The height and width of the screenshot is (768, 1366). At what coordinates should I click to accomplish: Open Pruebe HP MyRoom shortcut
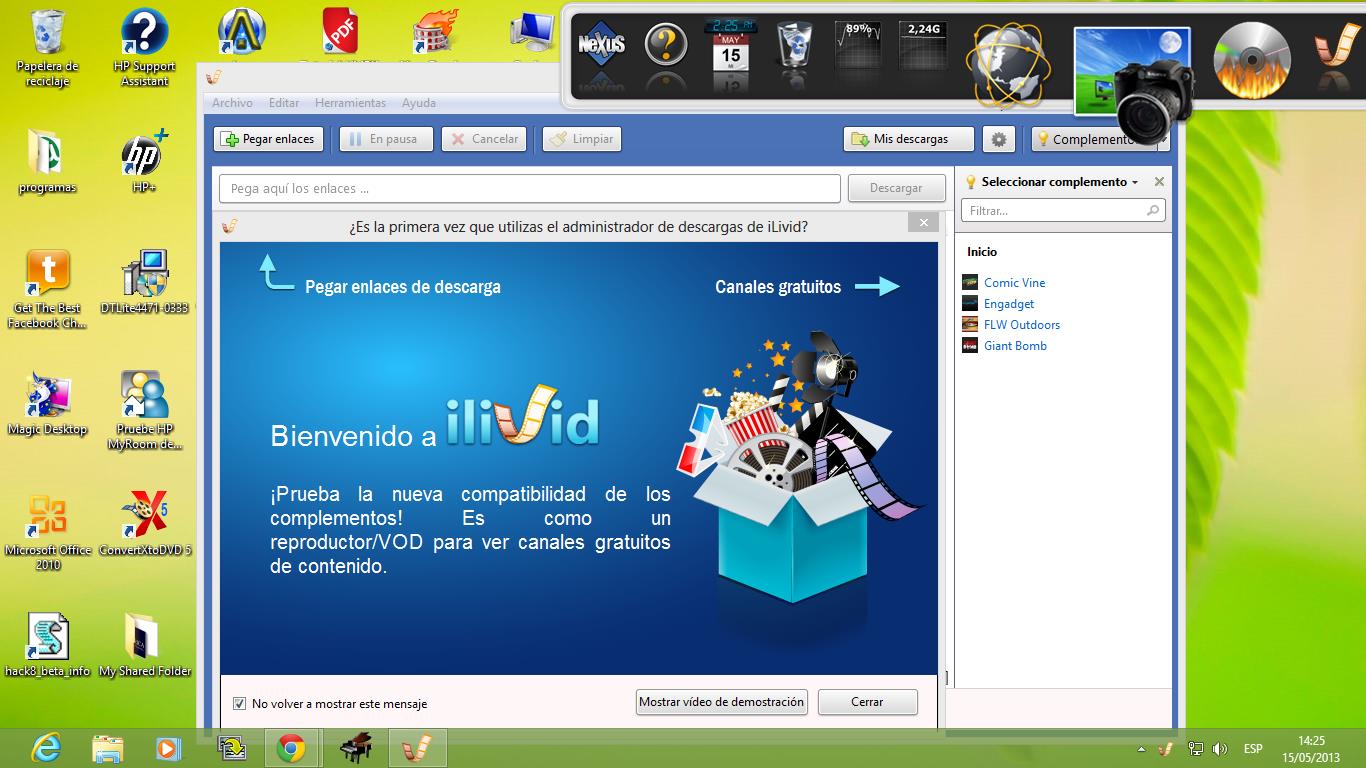tap(144, 411)
